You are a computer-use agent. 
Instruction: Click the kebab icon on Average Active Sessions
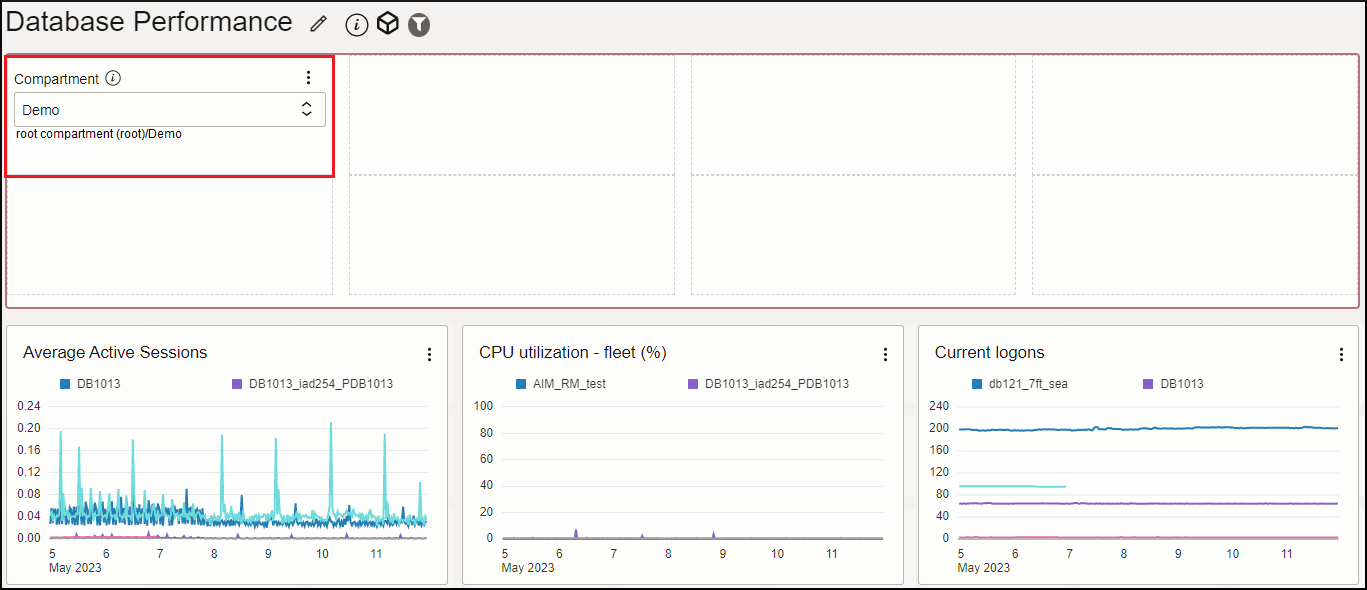[x=429, y=353]
